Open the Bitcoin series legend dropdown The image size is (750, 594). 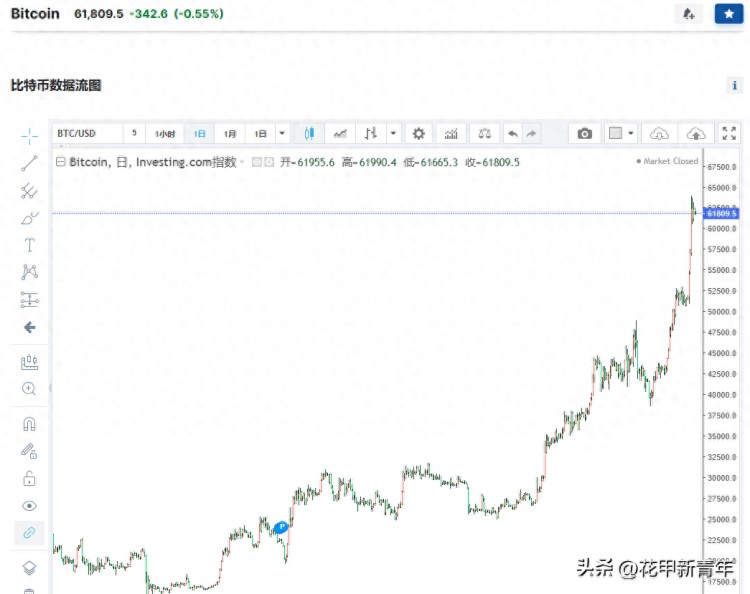[242, 162]
